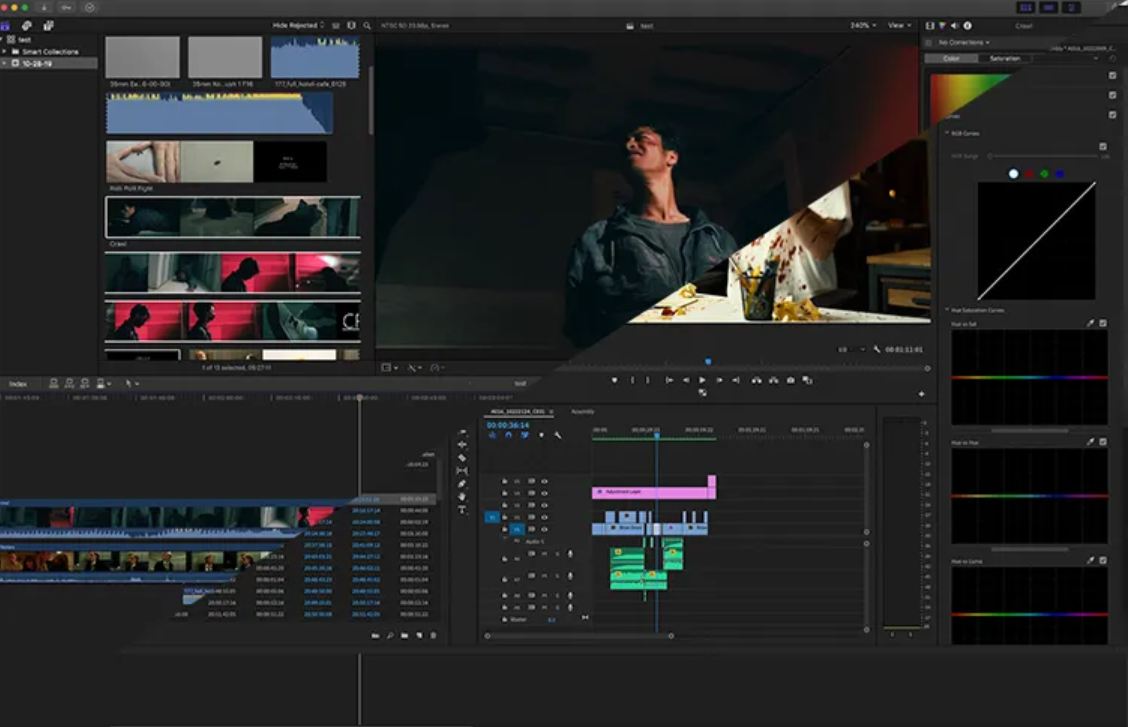Click the play button under the viewer
1128x727 pixels.
tap(702, 380)
